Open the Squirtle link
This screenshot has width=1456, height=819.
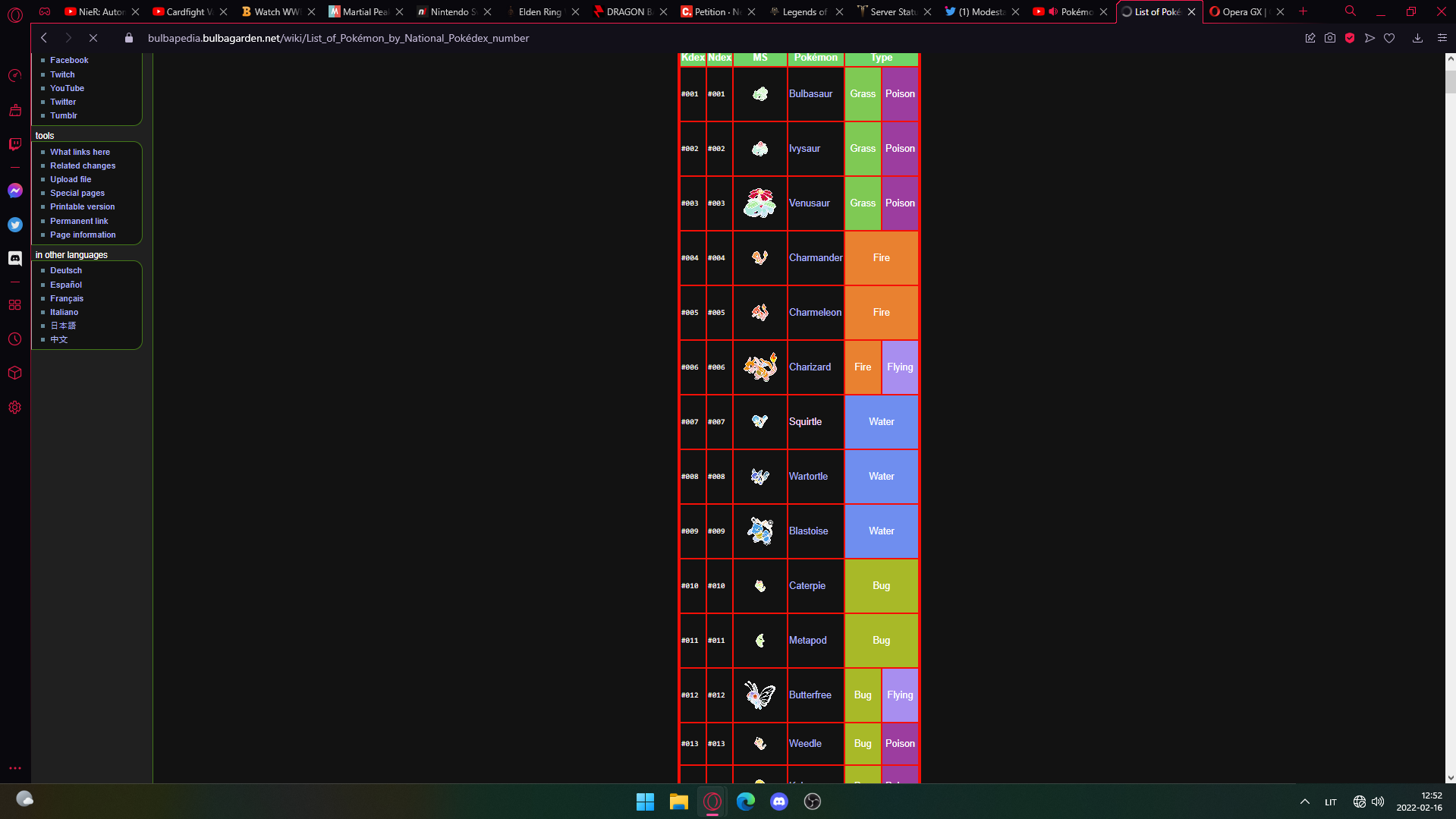(805, 422)
